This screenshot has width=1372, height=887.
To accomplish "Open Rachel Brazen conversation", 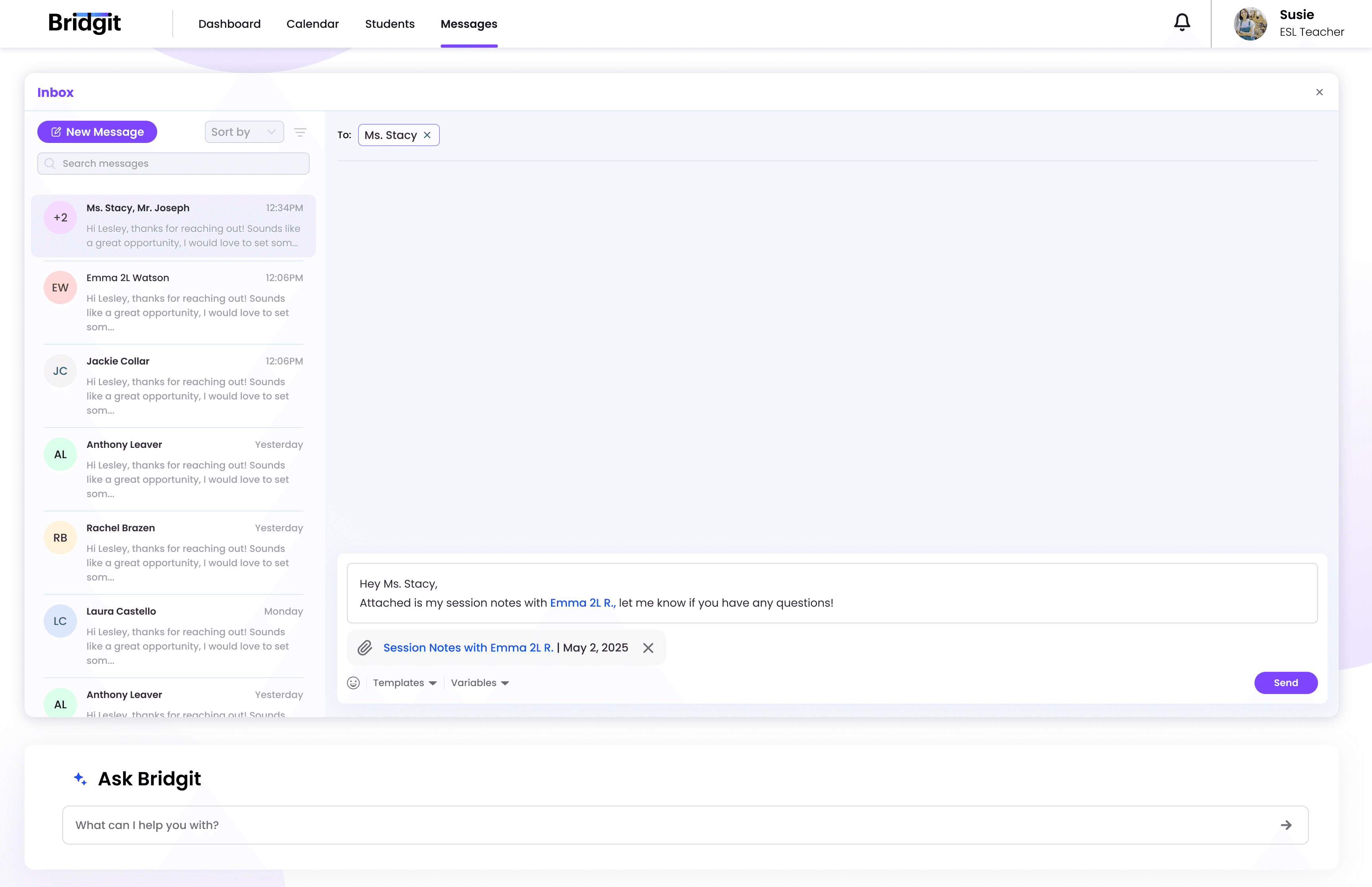I will click(x=173, y=552).
